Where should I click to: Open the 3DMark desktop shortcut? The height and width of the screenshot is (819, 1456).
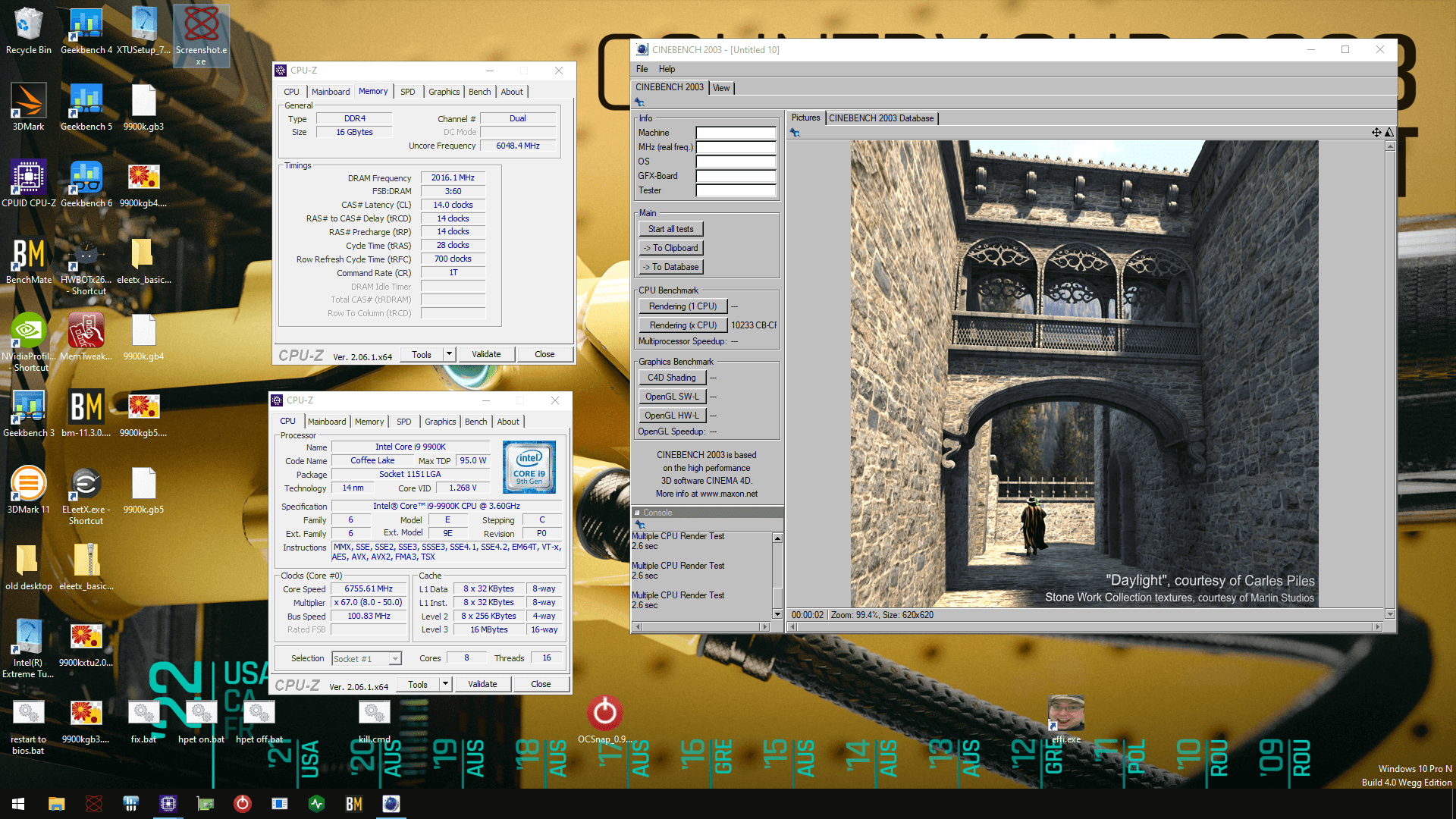[x=28, y=108]
